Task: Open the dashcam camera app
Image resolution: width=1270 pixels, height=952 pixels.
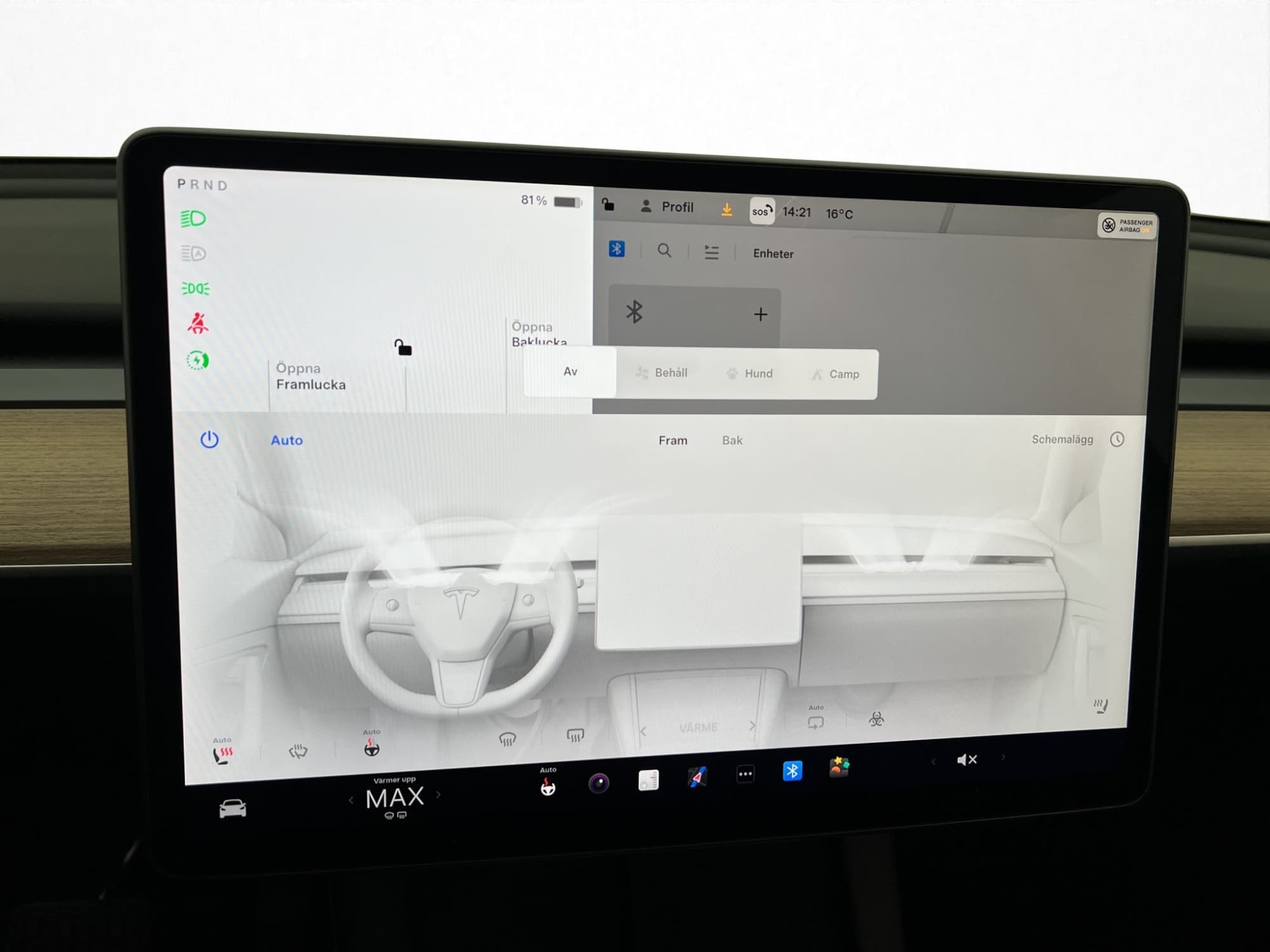Action: pos(598,783)
